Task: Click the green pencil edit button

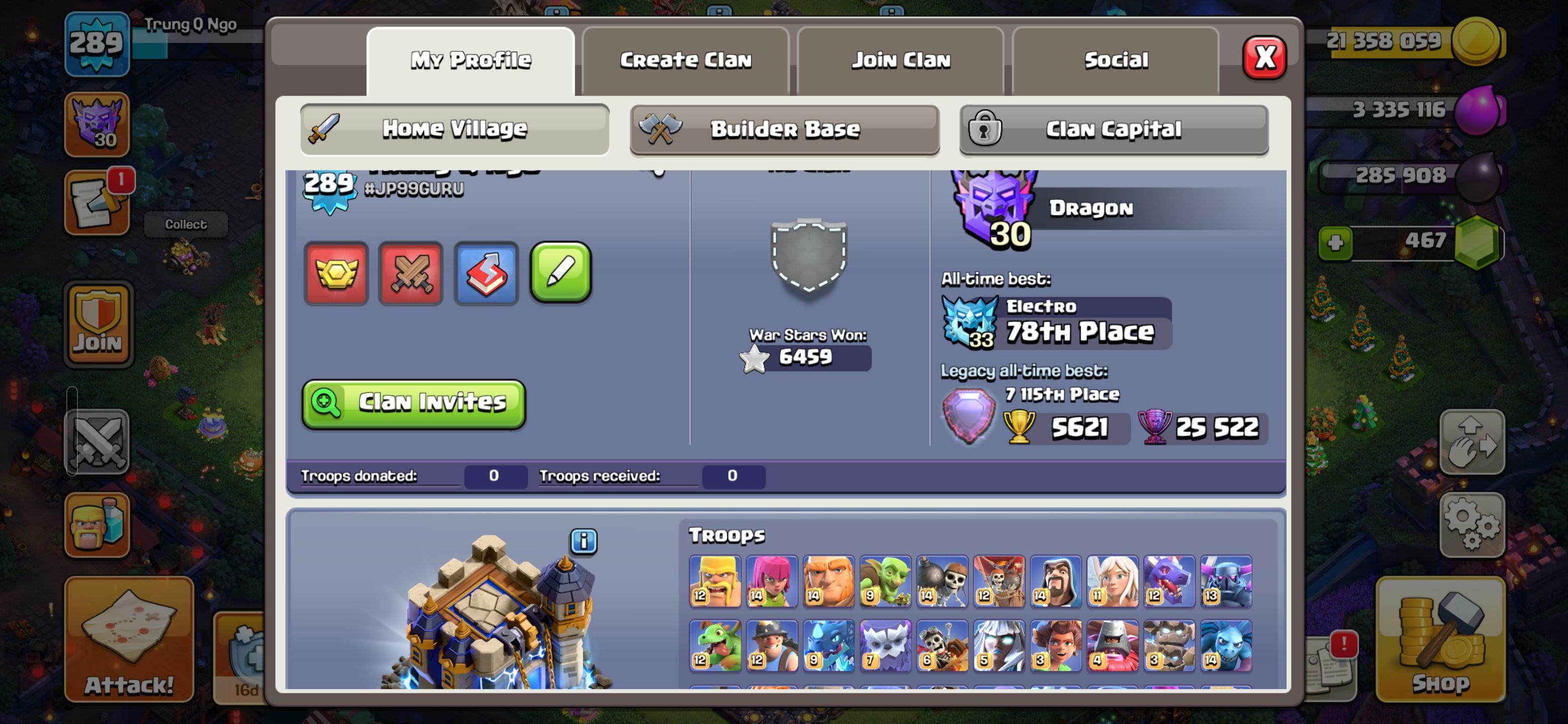Action: click(x=560, y=272)
